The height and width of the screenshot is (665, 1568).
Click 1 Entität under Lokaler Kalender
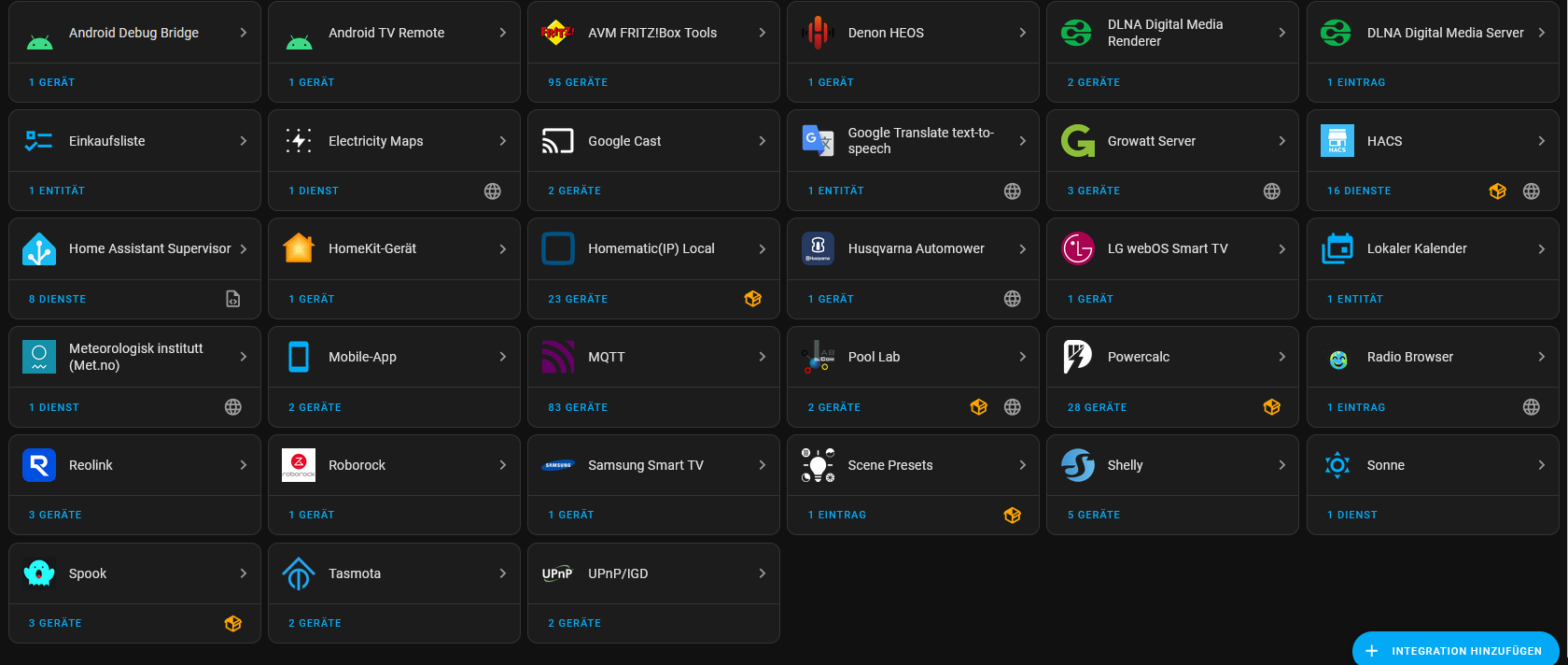pos(1355,299)
